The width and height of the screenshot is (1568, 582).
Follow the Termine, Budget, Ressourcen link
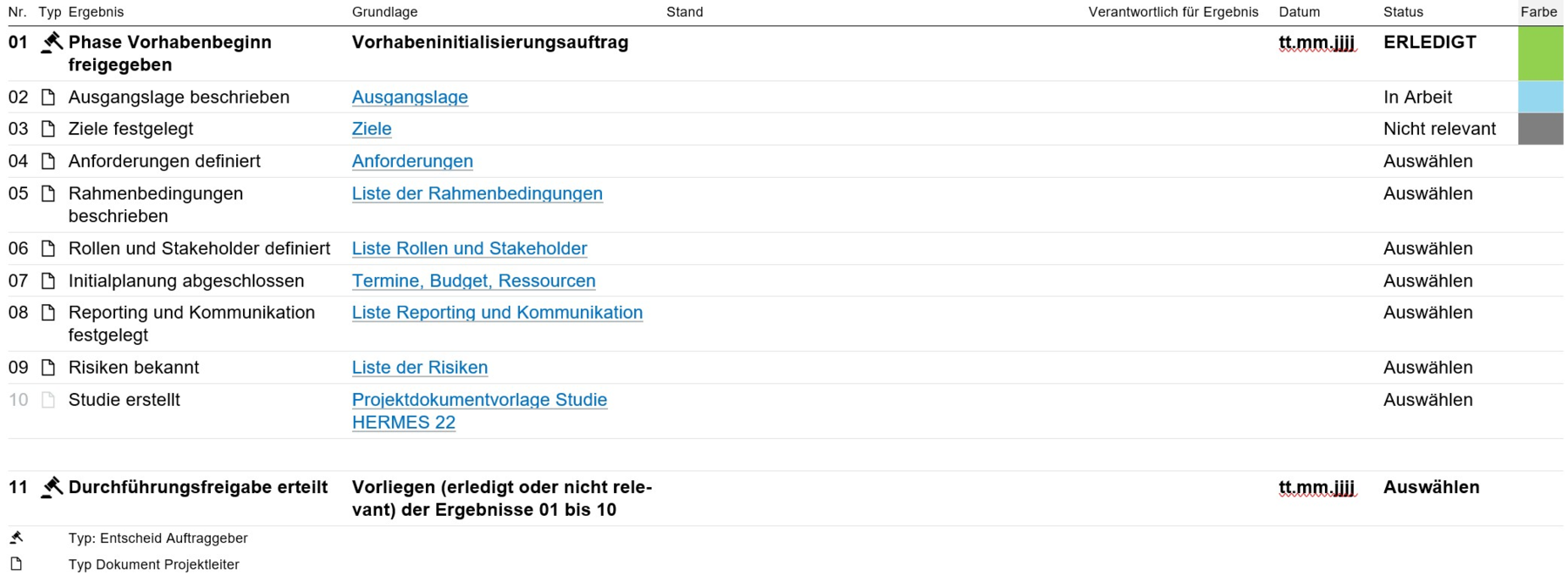tap(473, 281)
